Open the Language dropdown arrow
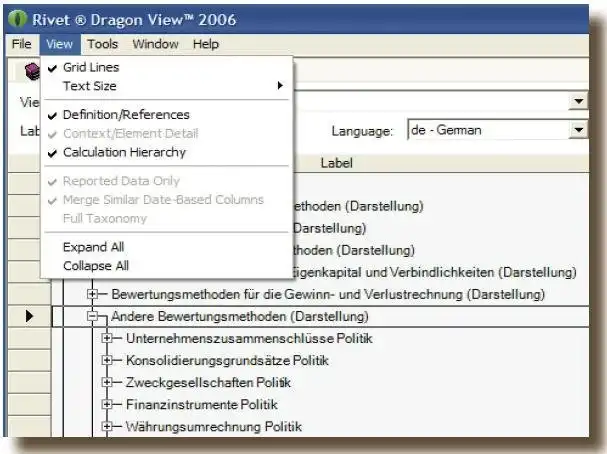The width and height of the screenshot is (607, 454). [578, 130]
